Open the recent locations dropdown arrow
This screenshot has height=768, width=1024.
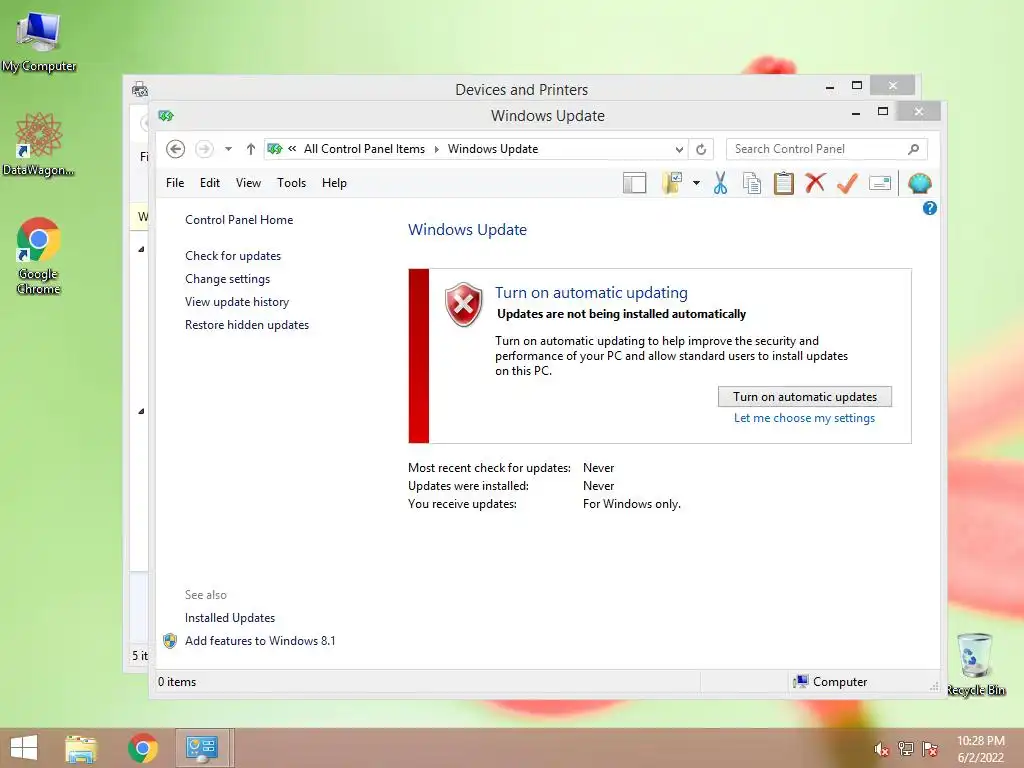tap(229, 149)
